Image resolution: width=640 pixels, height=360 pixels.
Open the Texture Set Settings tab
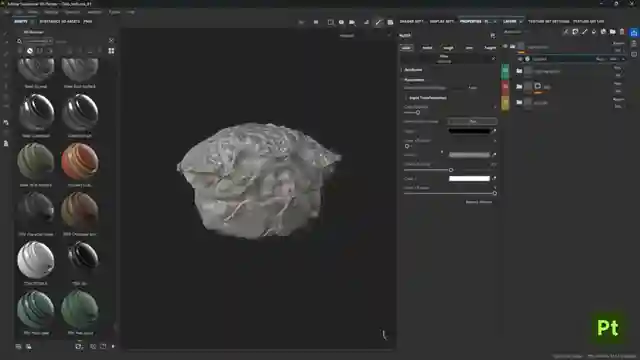click(548, 22)
